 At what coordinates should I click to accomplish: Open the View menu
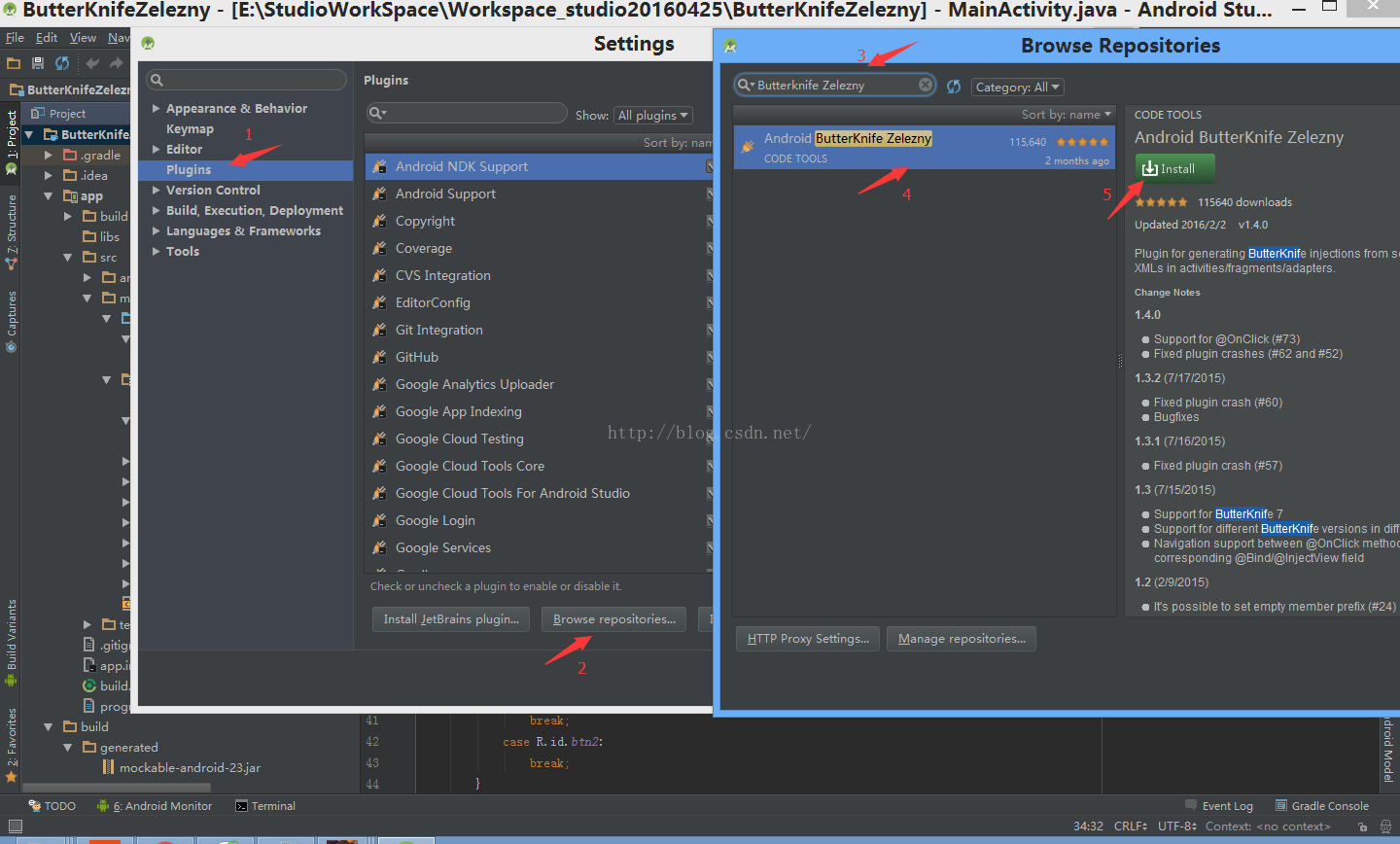(x=83, y=37)
